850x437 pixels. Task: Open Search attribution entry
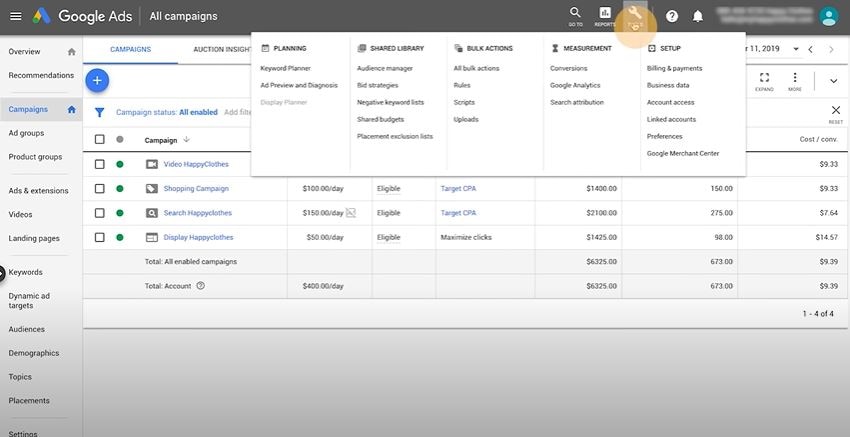(x=577, y=102)
